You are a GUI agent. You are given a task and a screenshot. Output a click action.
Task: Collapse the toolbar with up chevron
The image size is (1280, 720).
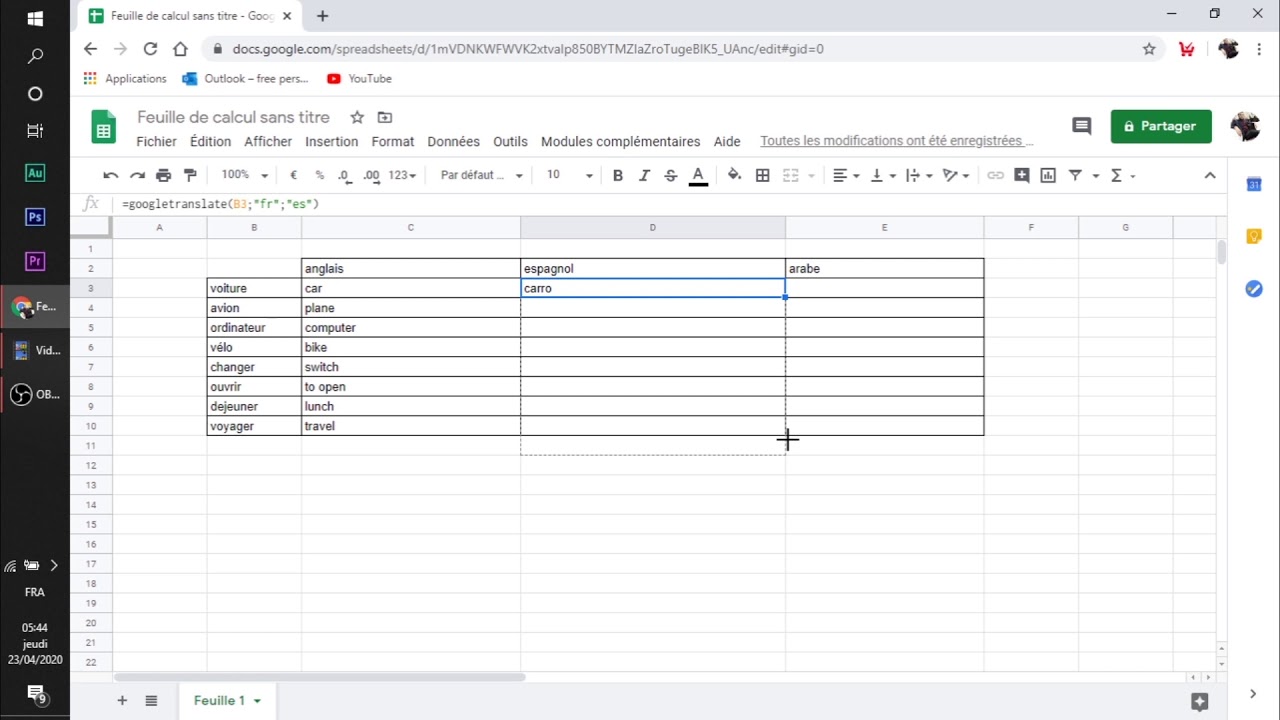(x=1209, y=175)
